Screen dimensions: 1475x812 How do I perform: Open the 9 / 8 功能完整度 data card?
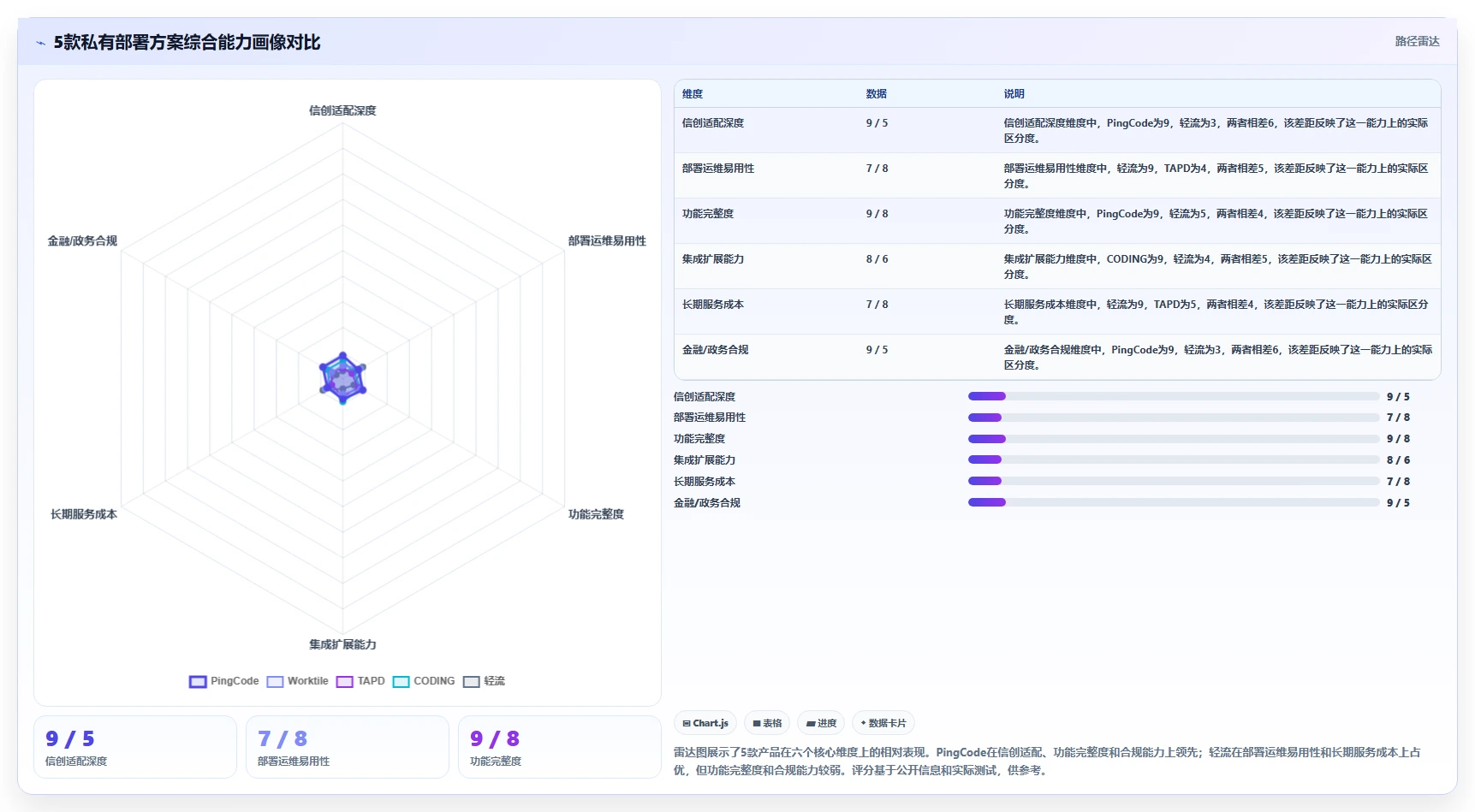[560, 747]
